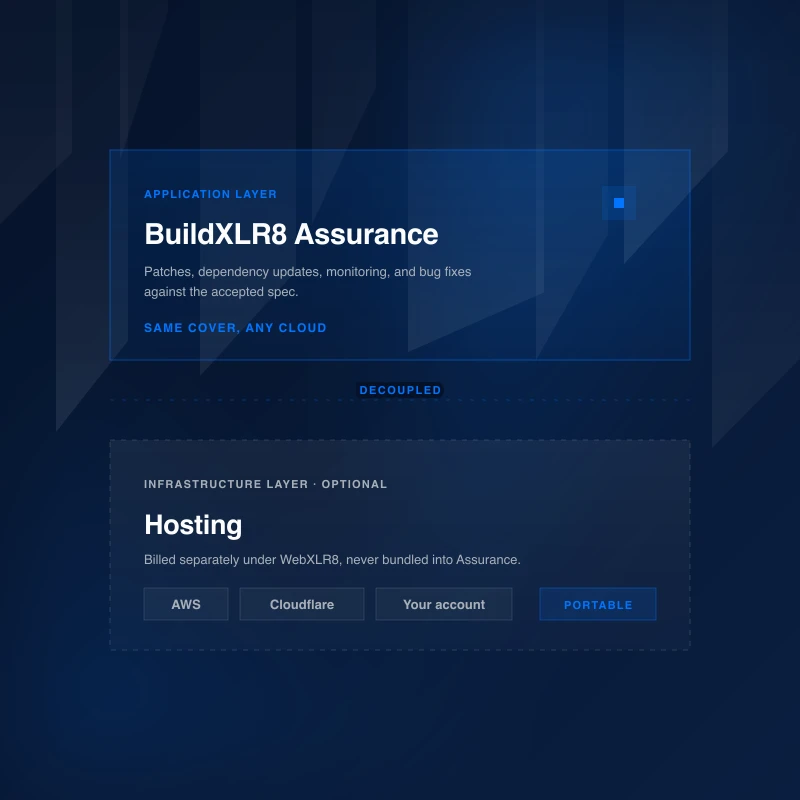Image resolution: width=800 pixels, height=800 pixels.
Task: Click the DECOUPLED label
Action: 400,390
